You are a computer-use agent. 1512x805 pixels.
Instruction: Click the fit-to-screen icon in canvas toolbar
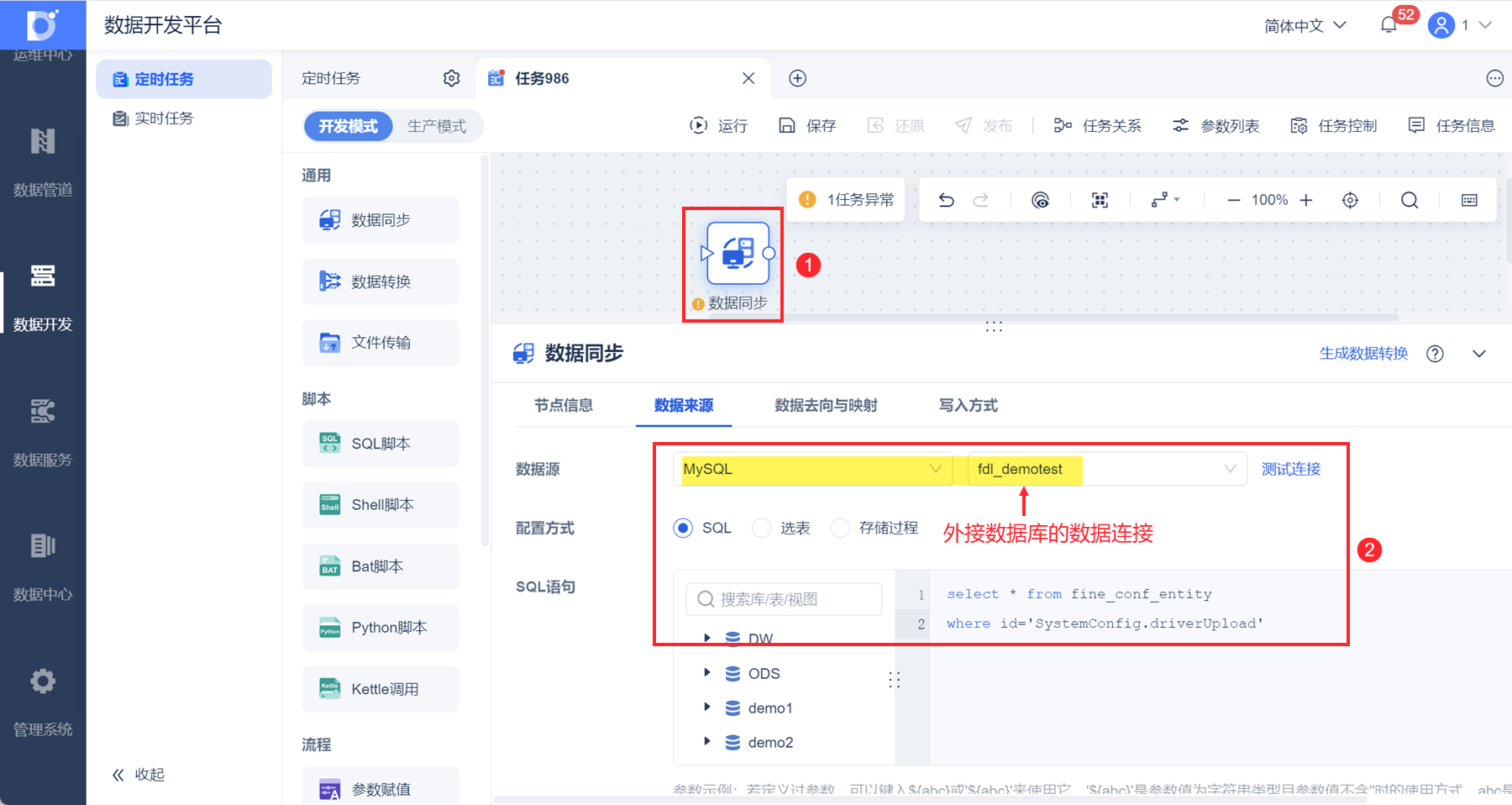coord(1100,200)
